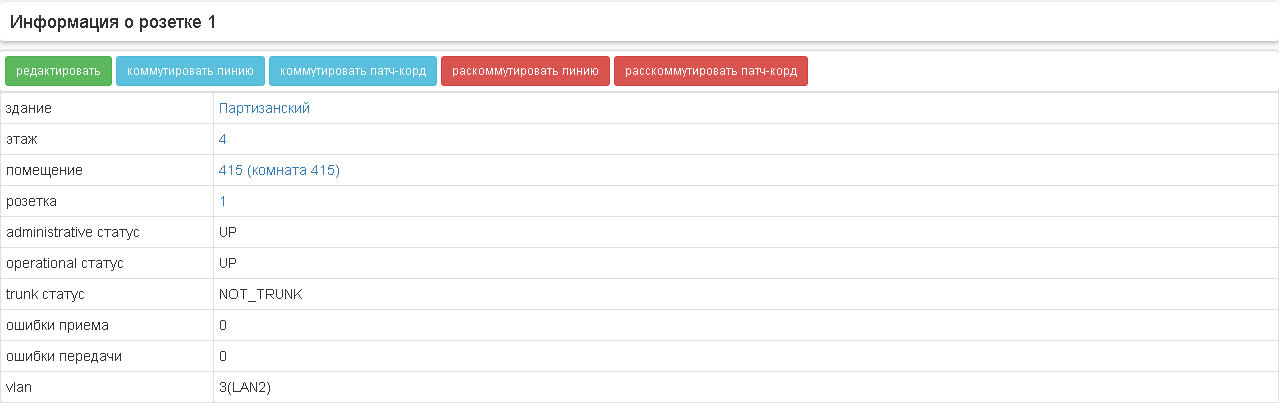This screenshot has width=1279, height=403.
Task: Click the "ошибки передачи" row label
Action: click(63, 356)
